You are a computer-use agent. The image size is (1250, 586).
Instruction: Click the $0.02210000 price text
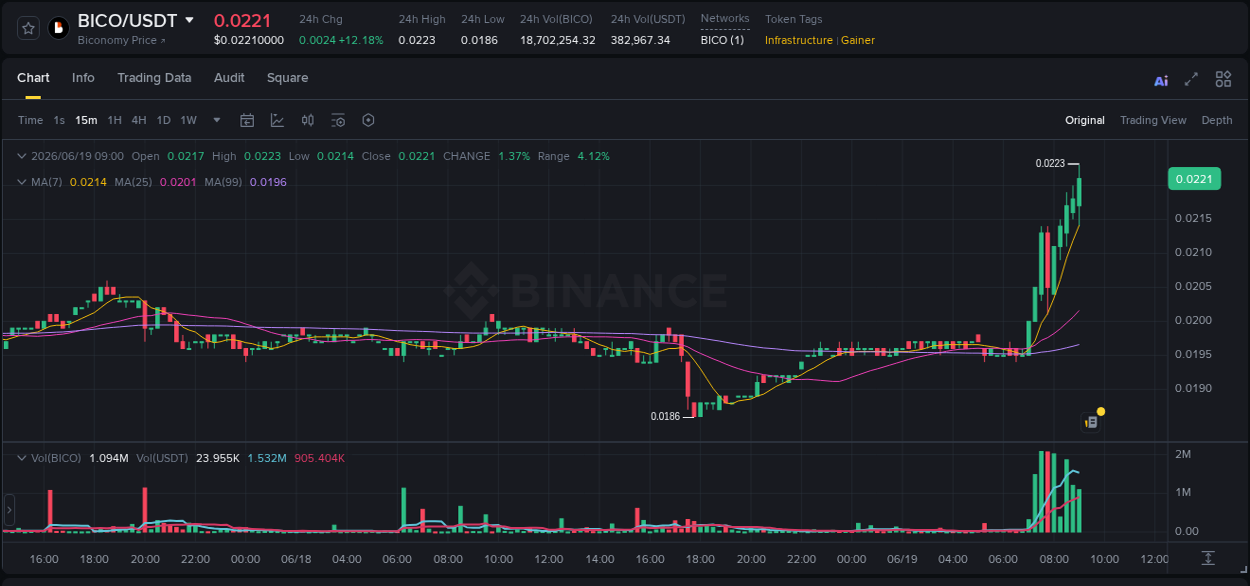tap(249, 40)
